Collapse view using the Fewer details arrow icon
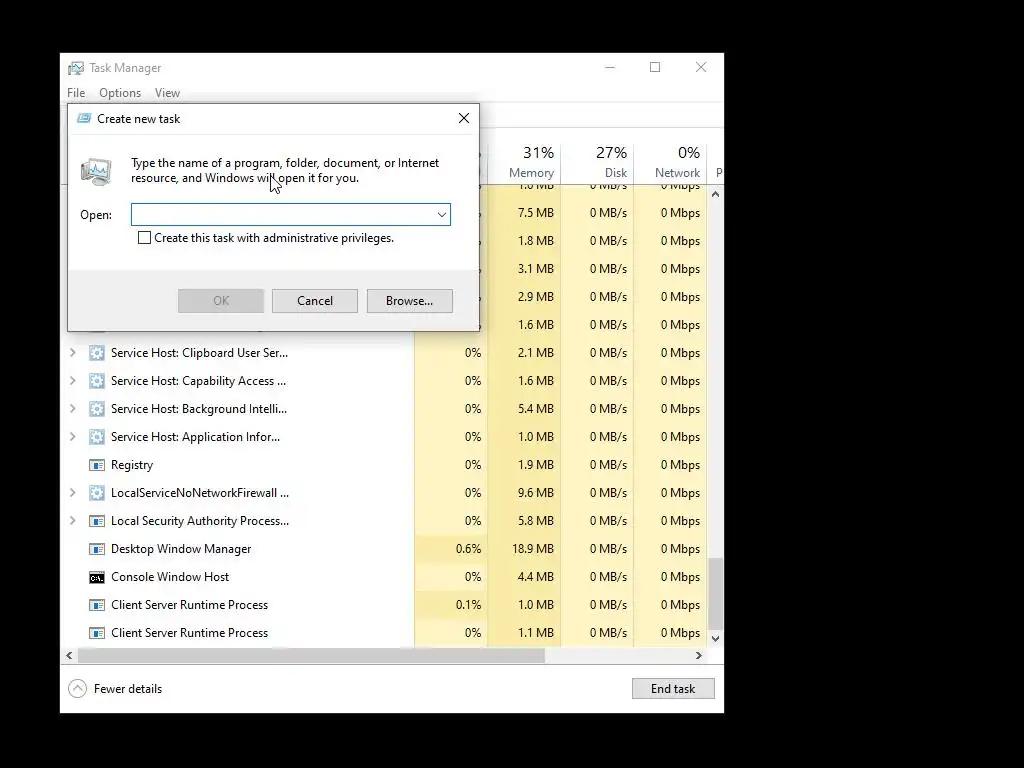The width and height of the screenshot is (1024, 768). [77, 688]
